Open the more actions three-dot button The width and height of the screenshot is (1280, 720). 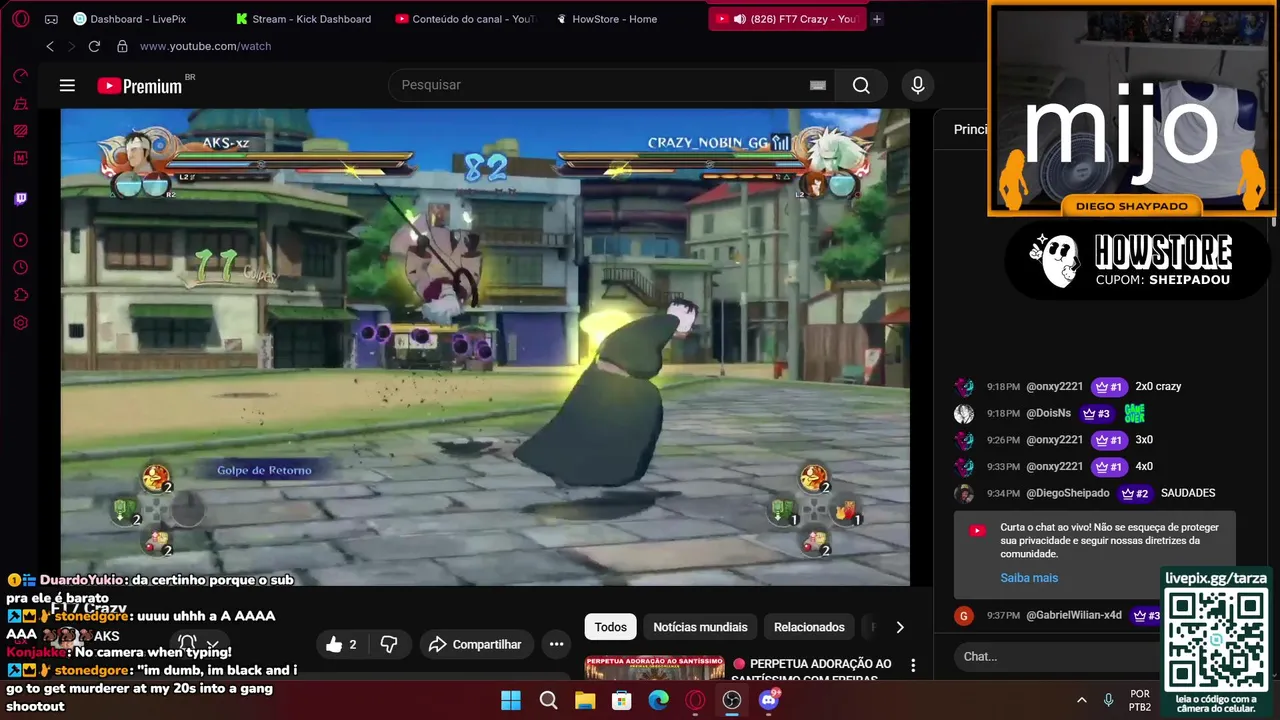pos(556,645)
